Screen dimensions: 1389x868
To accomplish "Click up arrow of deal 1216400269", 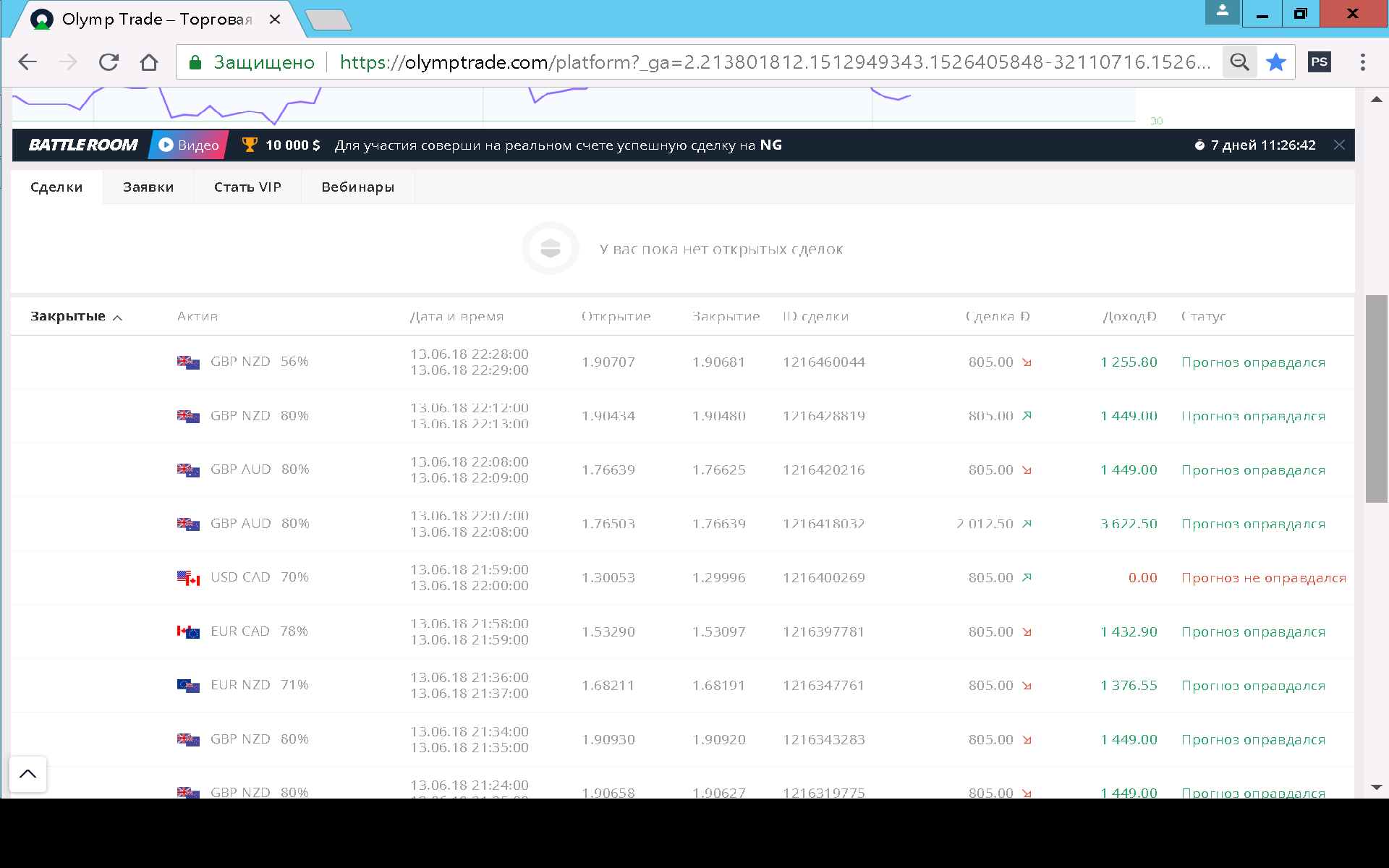I will 1027,578.
